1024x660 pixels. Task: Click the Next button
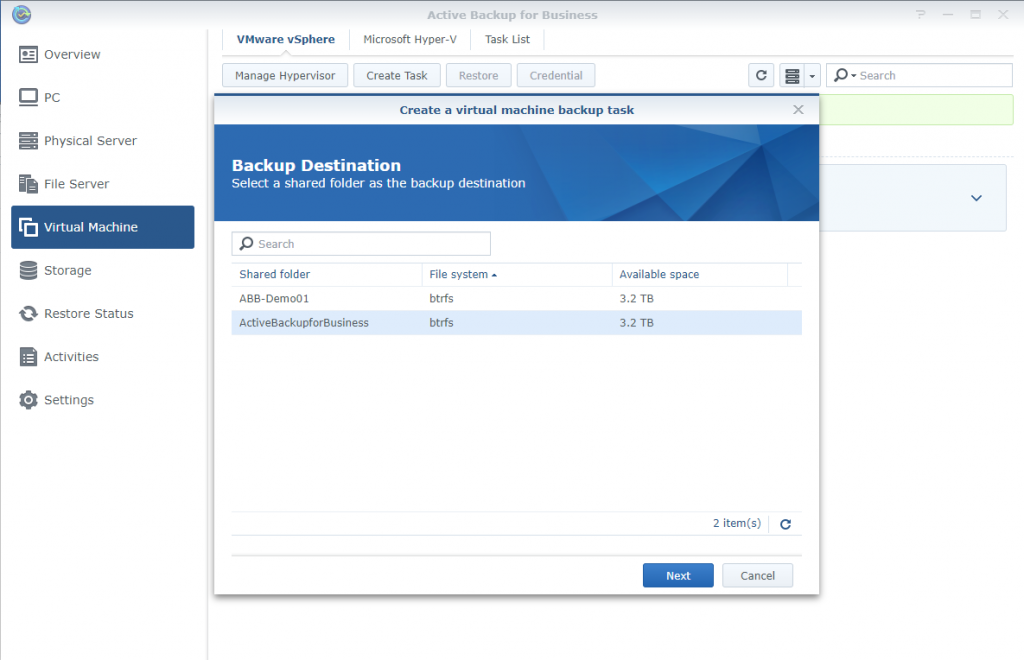coord(678,575)
